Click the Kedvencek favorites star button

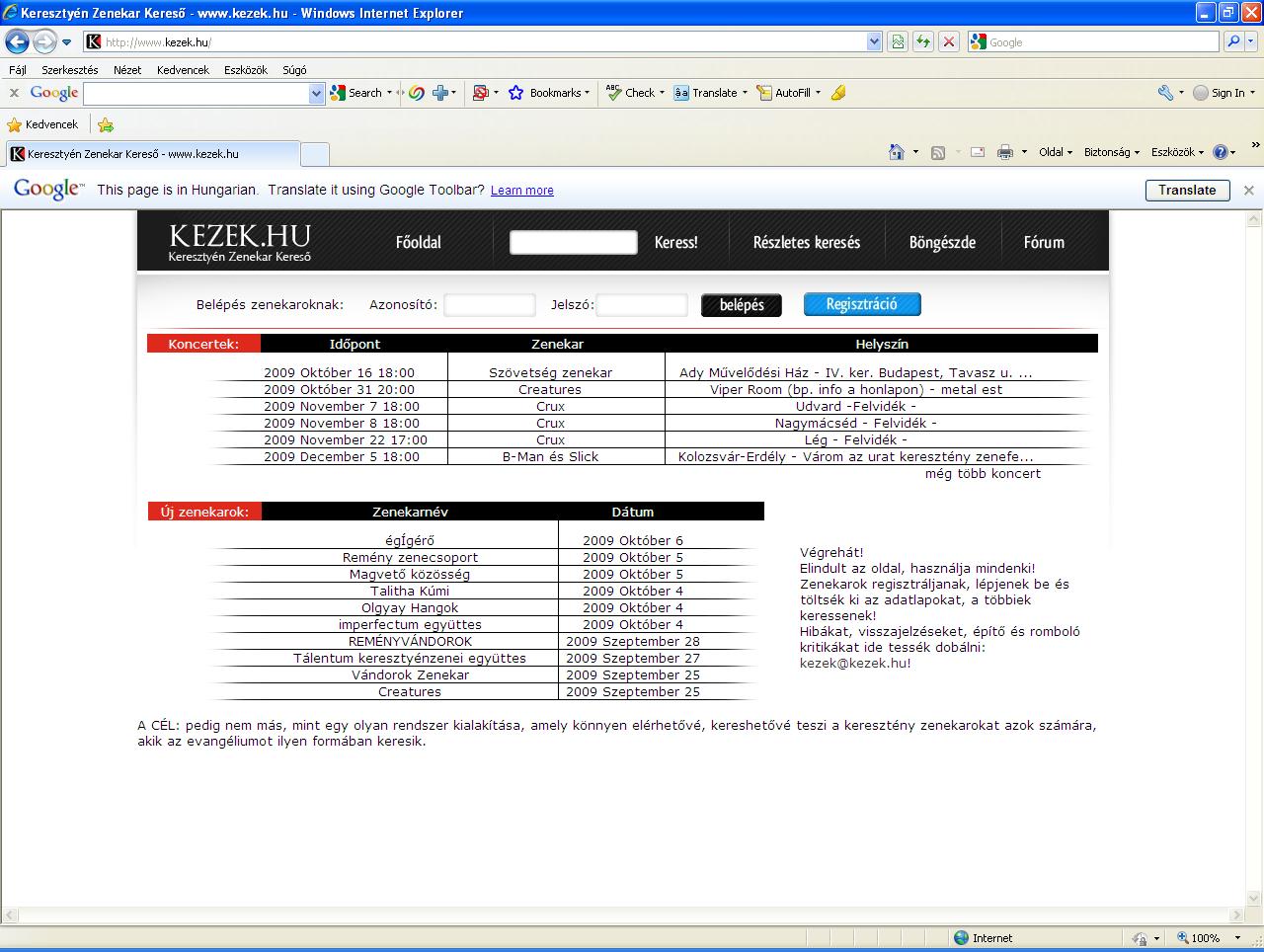coord(42,124)
